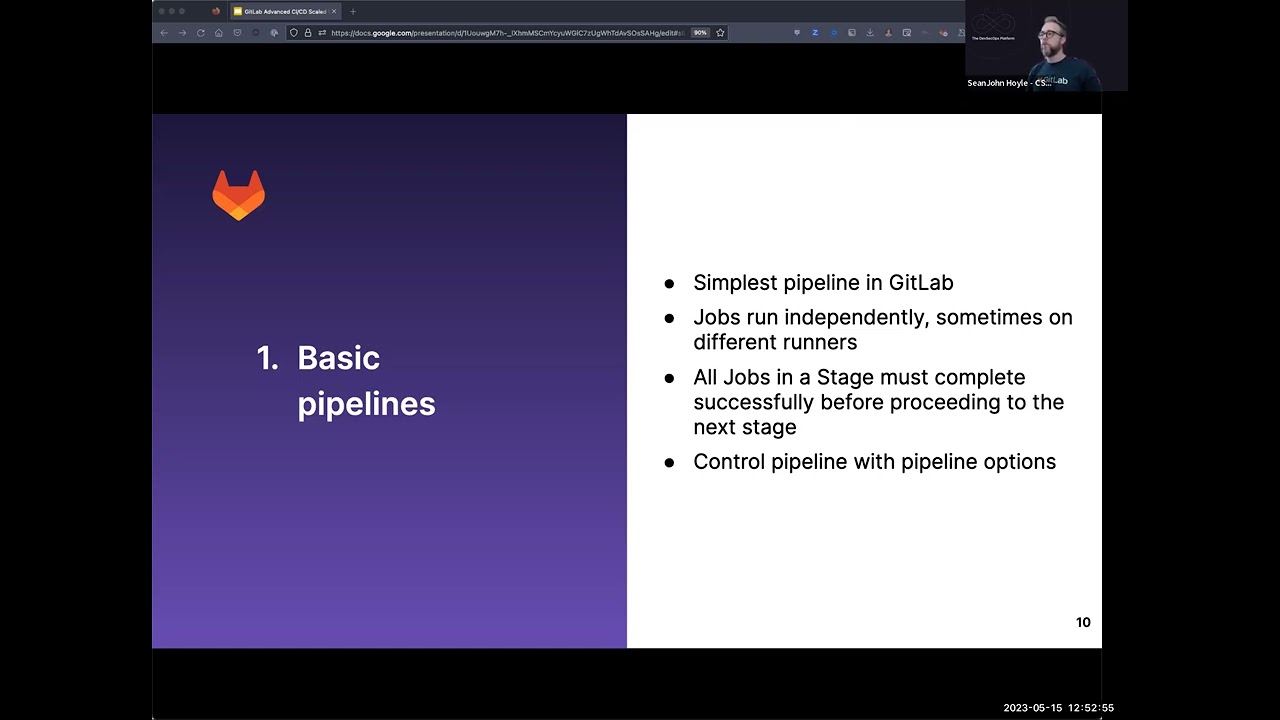Open the downloads arrow icon
Image resolution: width=1280 pixels, height=720 pixels.
[870, 33]
